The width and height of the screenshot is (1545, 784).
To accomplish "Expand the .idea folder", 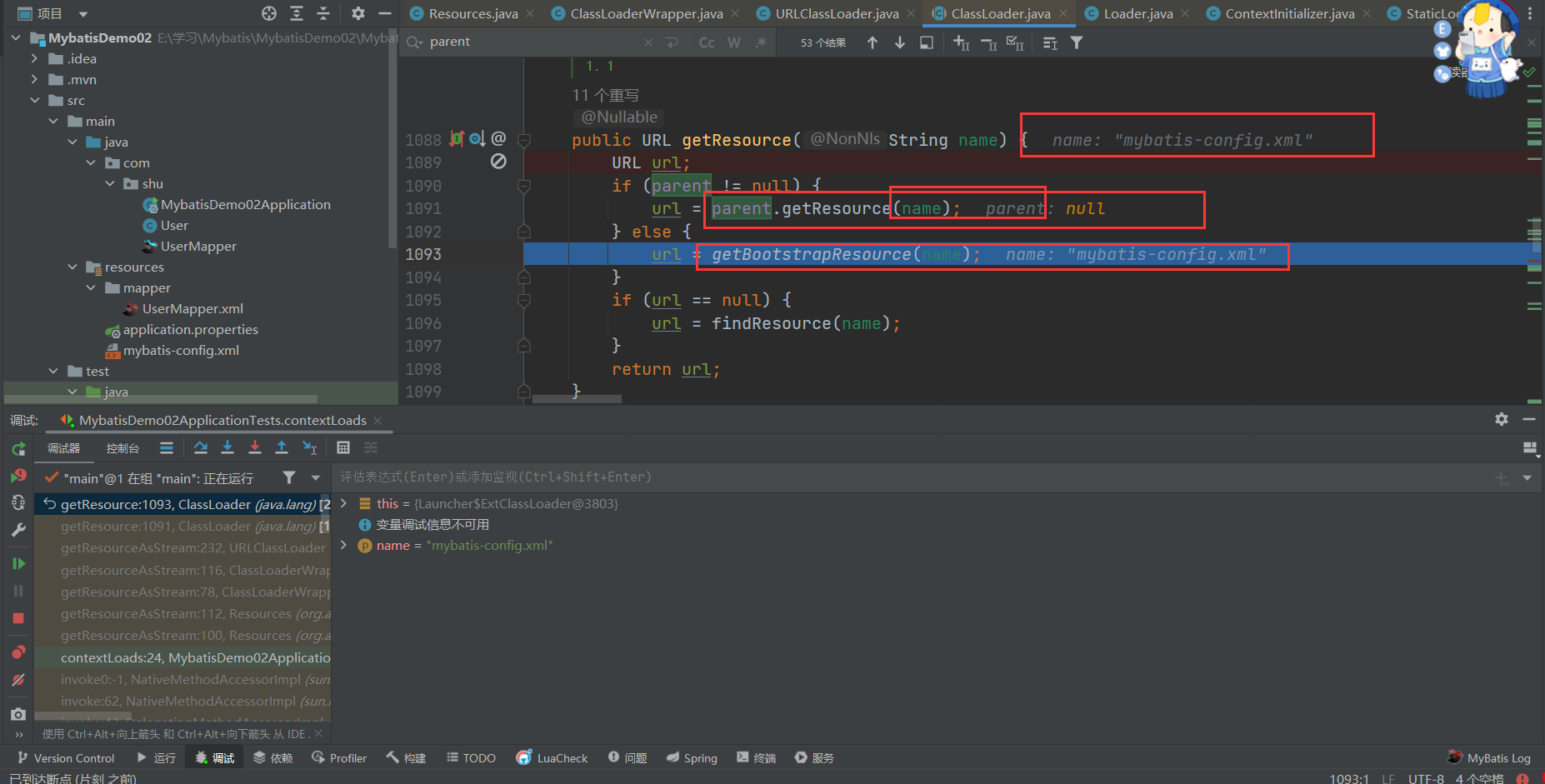I will pyautogui.click(x=34, y=59).
